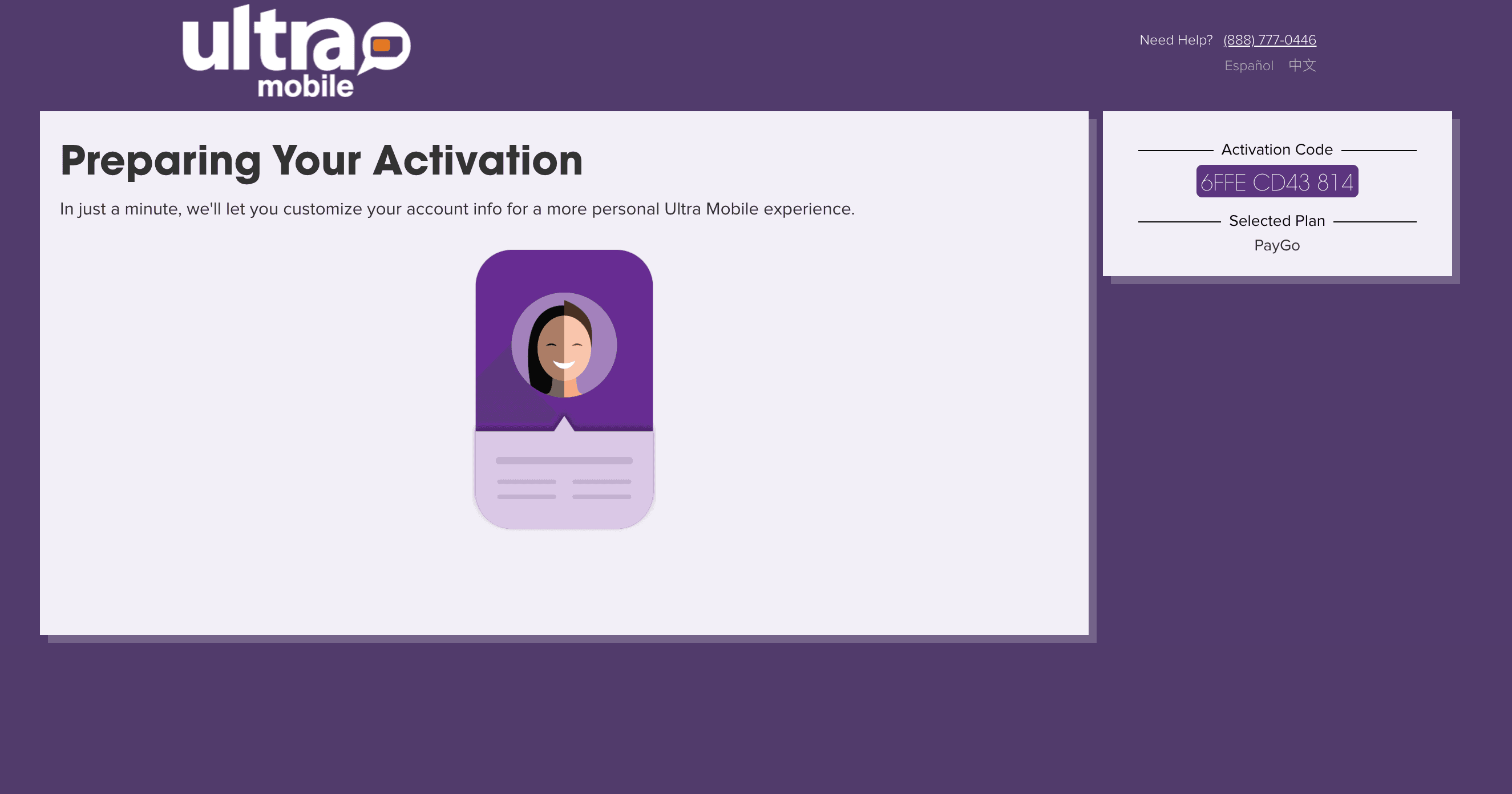Image resolution: width=1512 pixels, height=794 pixels.
Task: Select the activation code 6FFE CD43 814
Action: coord(1277,181)
